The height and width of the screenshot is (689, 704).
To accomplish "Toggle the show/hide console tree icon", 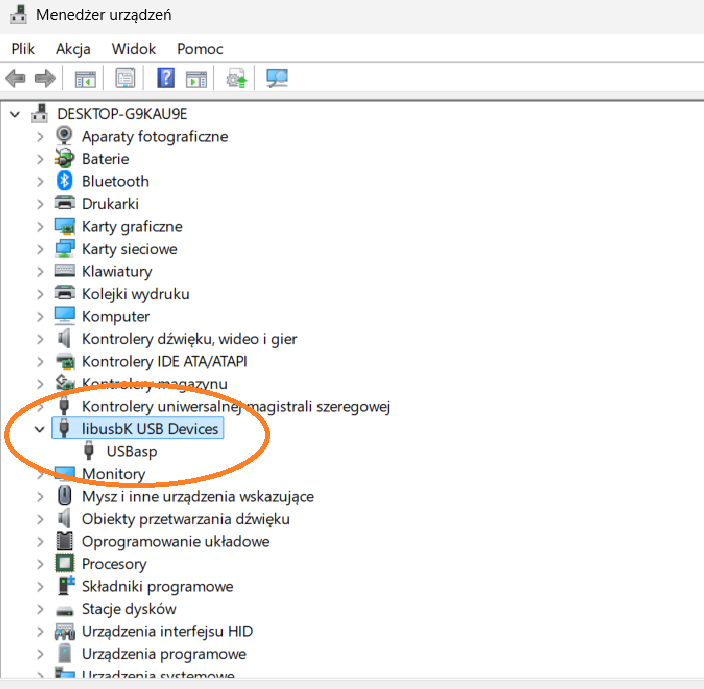I will [85, 79].
